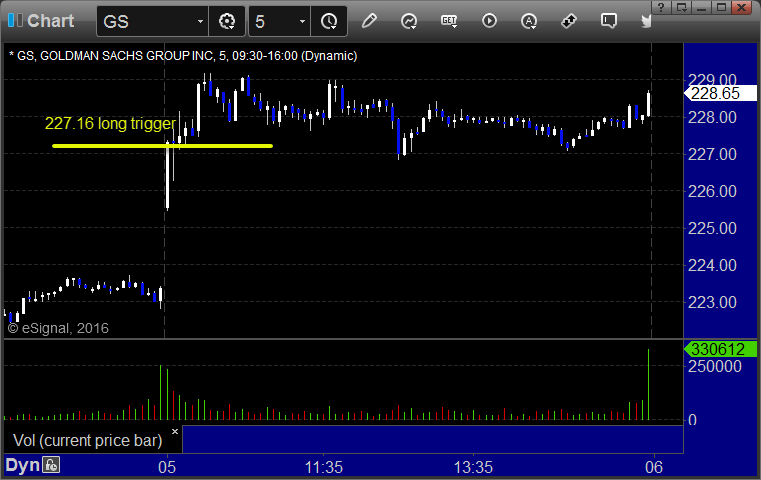Viewport: 761px width, 480px height.
Task: Click the 05 date marker on time axis
Action: pos(167,467)
